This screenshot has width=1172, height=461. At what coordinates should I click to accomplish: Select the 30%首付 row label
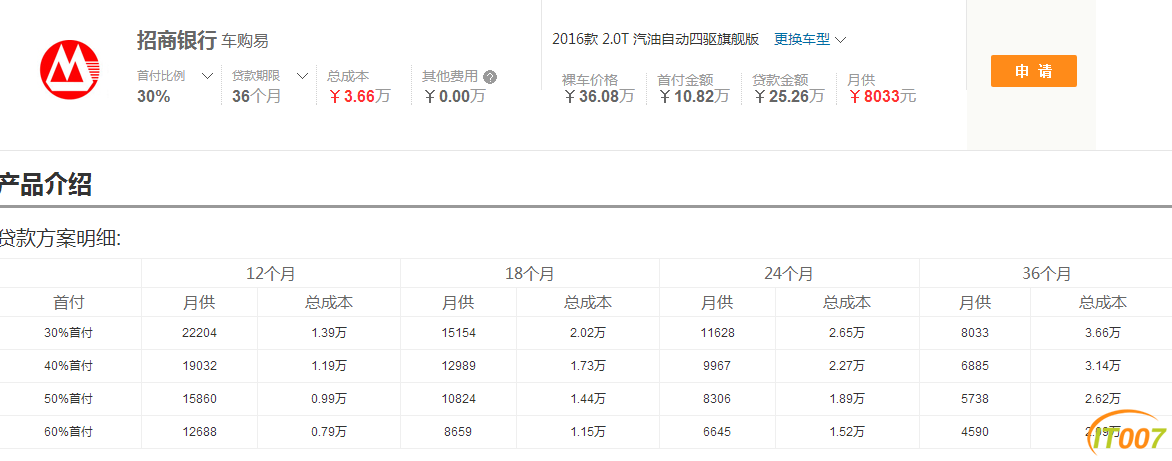[69, 333]
